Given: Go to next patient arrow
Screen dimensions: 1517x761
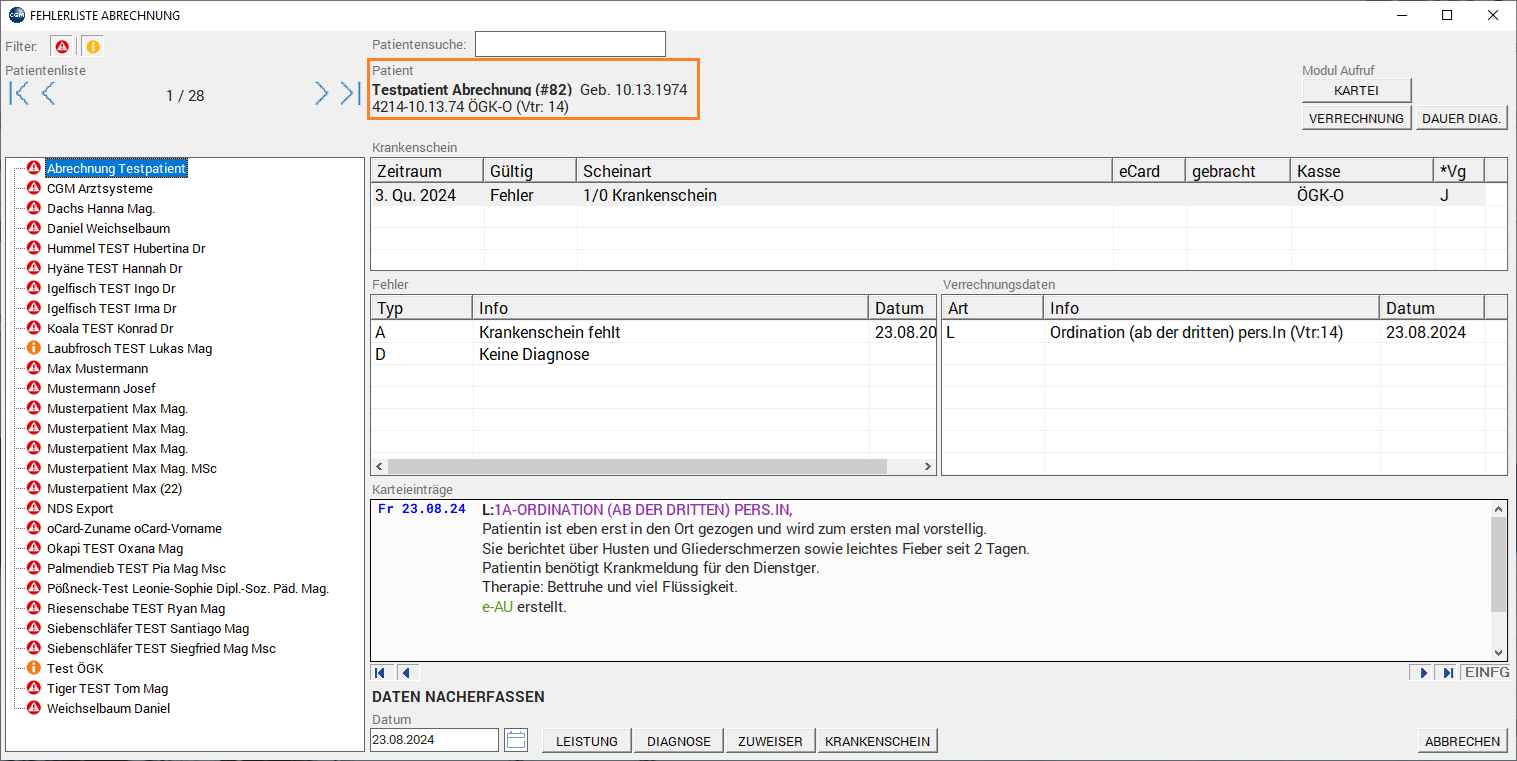Looking at the screenshot, I should pos(321,94).
